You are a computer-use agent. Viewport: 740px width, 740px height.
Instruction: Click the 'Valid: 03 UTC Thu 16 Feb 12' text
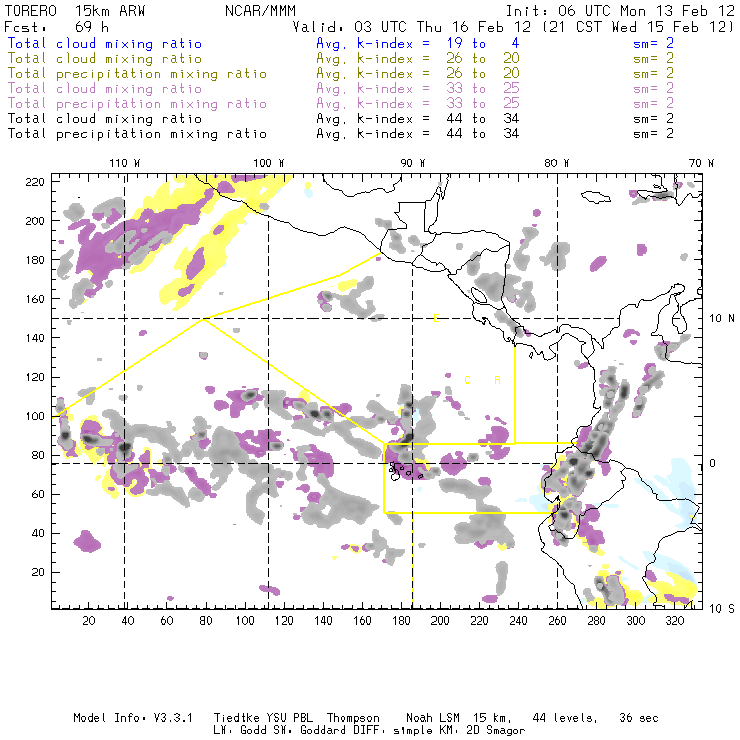click(x=412, y=27)
